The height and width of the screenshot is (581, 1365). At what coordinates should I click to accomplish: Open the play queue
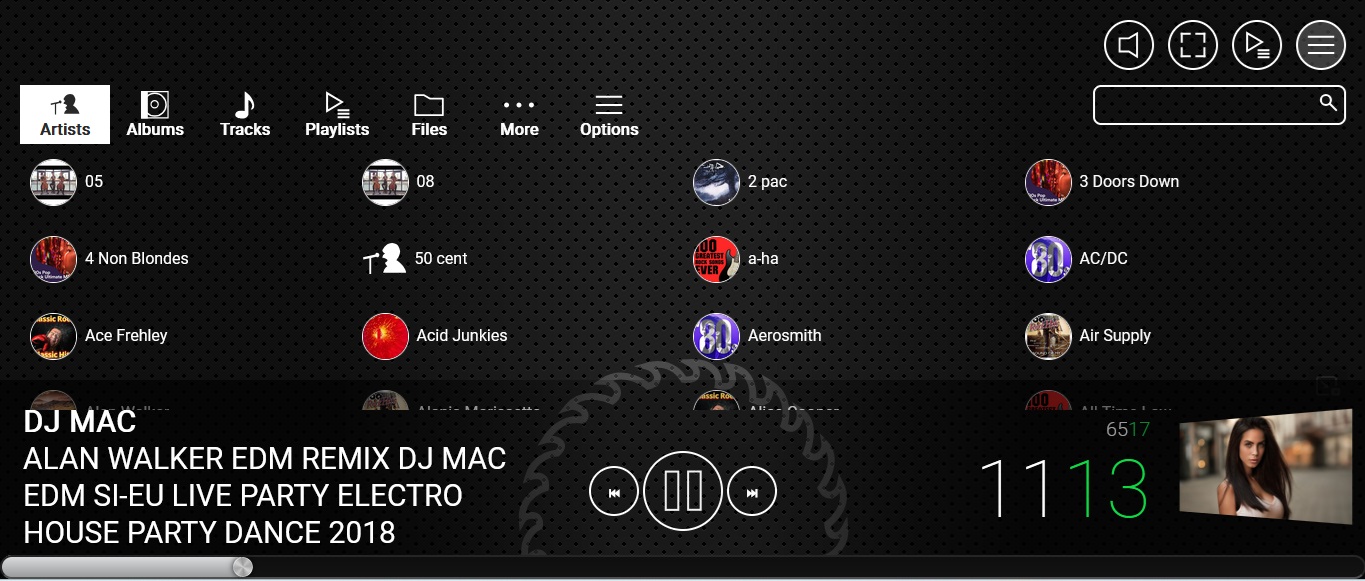1257,45
